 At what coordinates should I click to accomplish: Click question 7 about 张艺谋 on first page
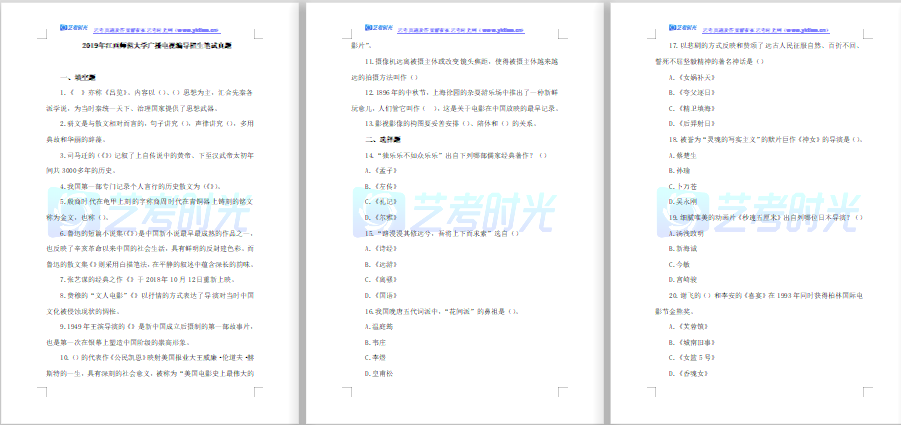tap(150, 279)
